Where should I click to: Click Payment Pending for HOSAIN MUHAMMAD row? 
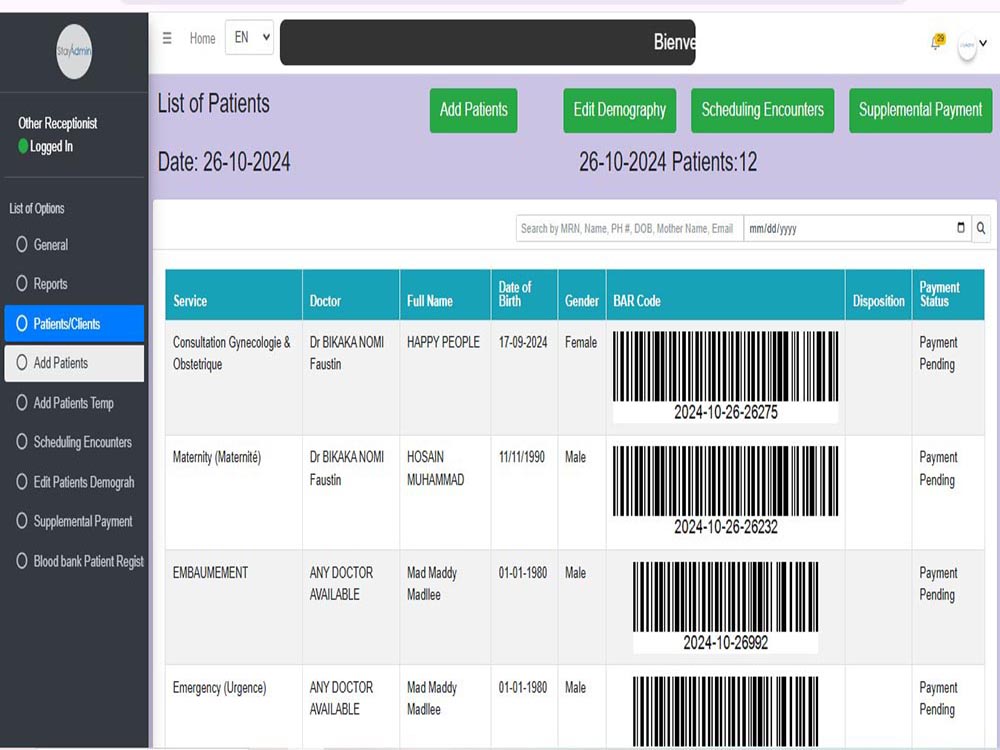pos(938,469)
